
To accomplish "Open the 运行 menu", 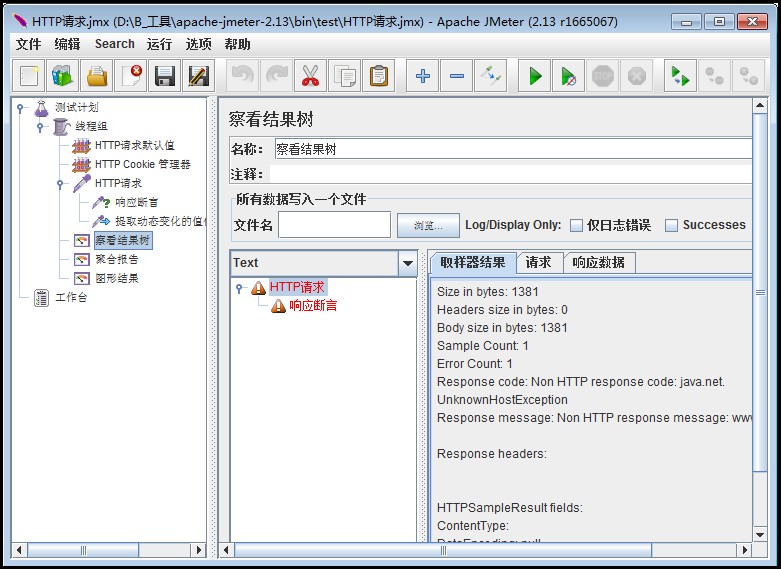I will (x=159, y=44).
